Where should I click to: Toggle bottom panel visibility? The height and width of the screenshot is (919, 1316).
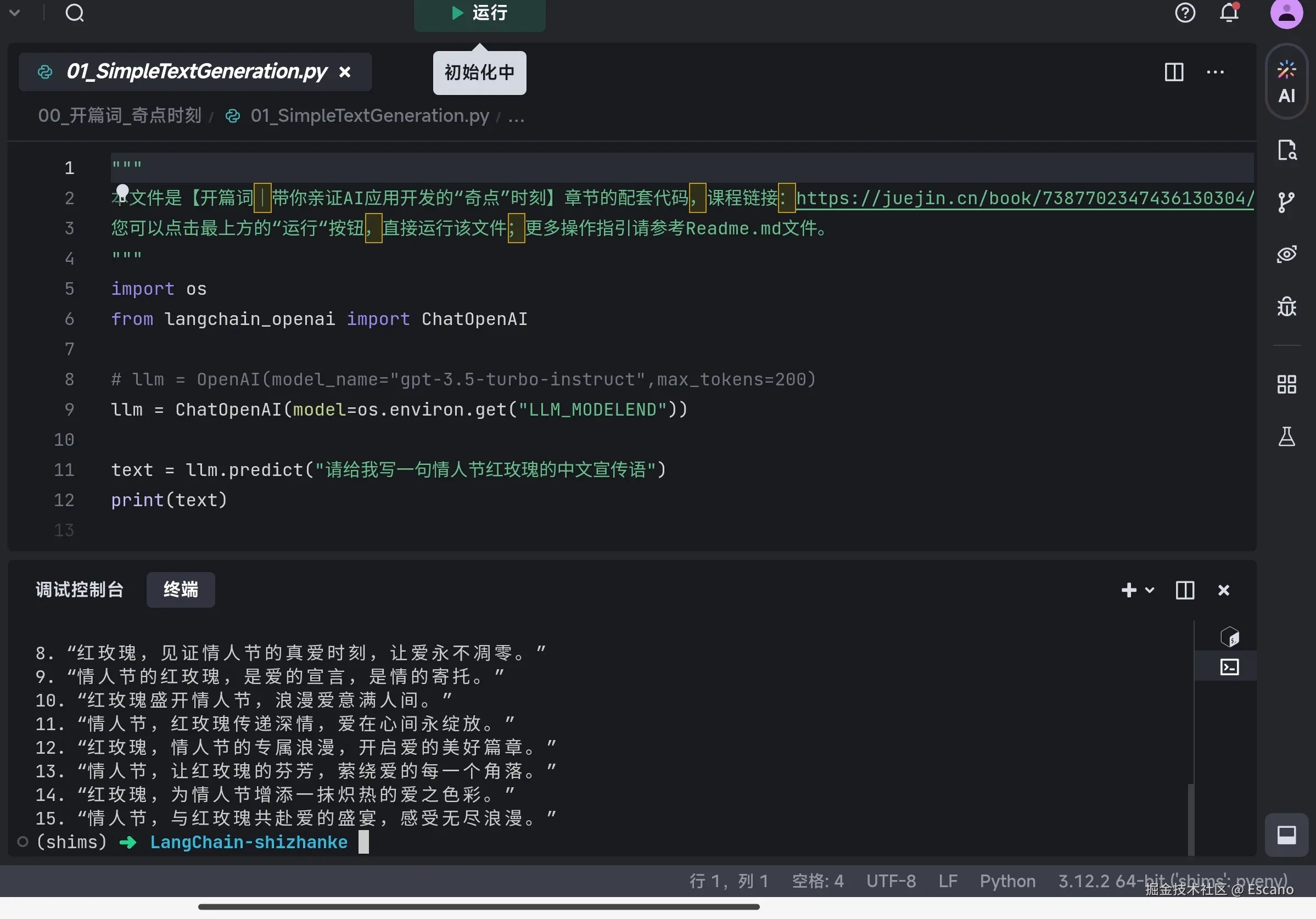point(1287,834)
